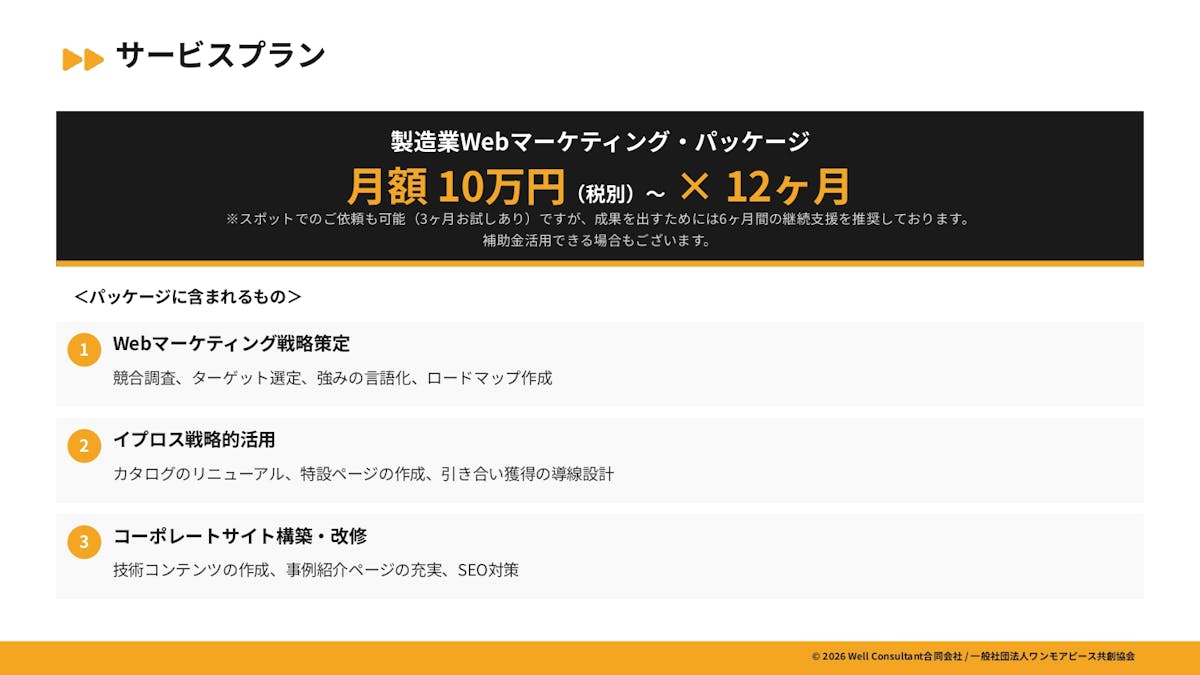Select the Webマーケティング戦略策定 heading
This screenshot has width=1200, height=675.
point(231,344)
